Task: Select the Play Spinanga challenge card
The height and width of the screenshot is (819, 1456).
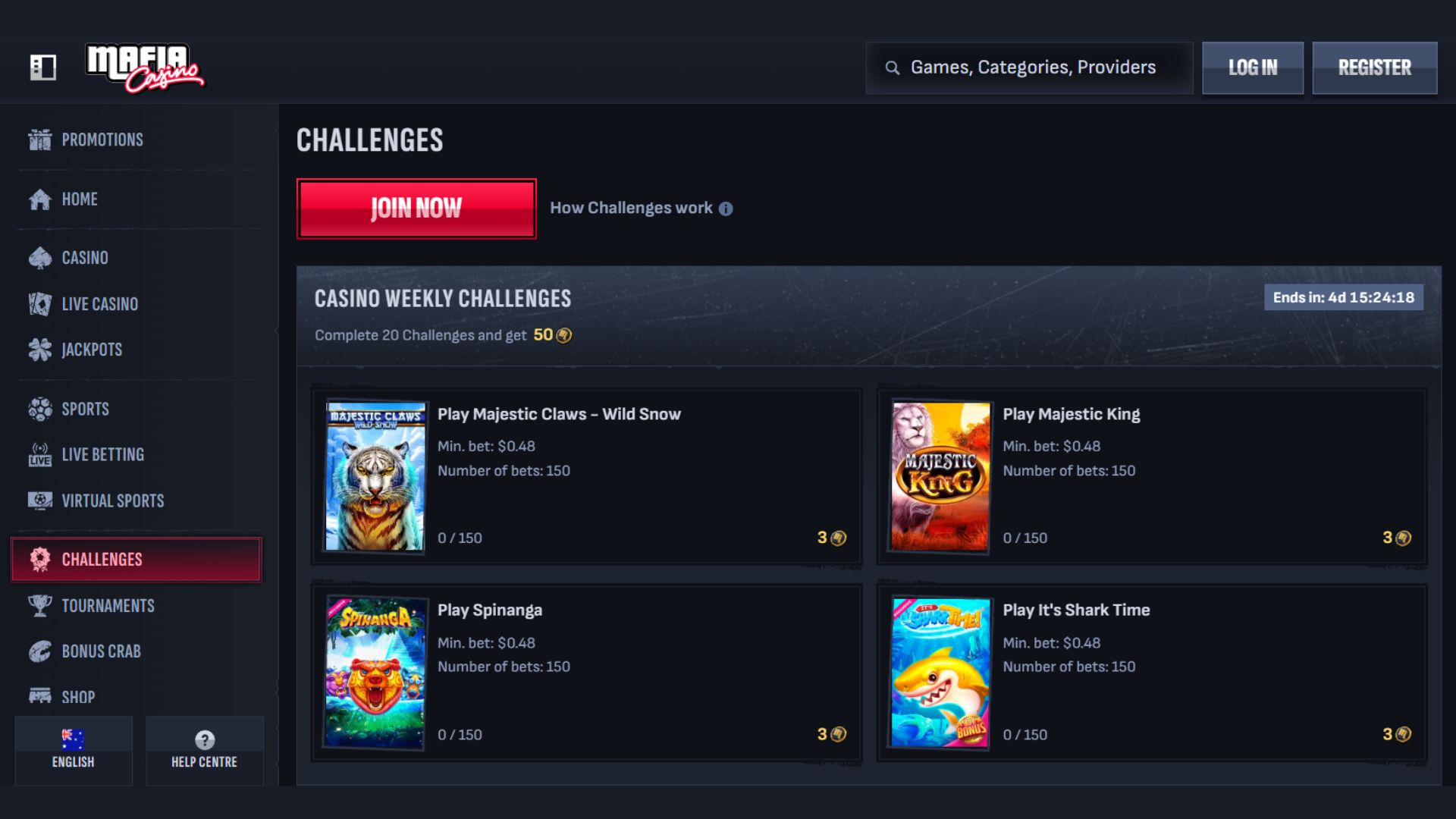Action: (x=586, y=673)
